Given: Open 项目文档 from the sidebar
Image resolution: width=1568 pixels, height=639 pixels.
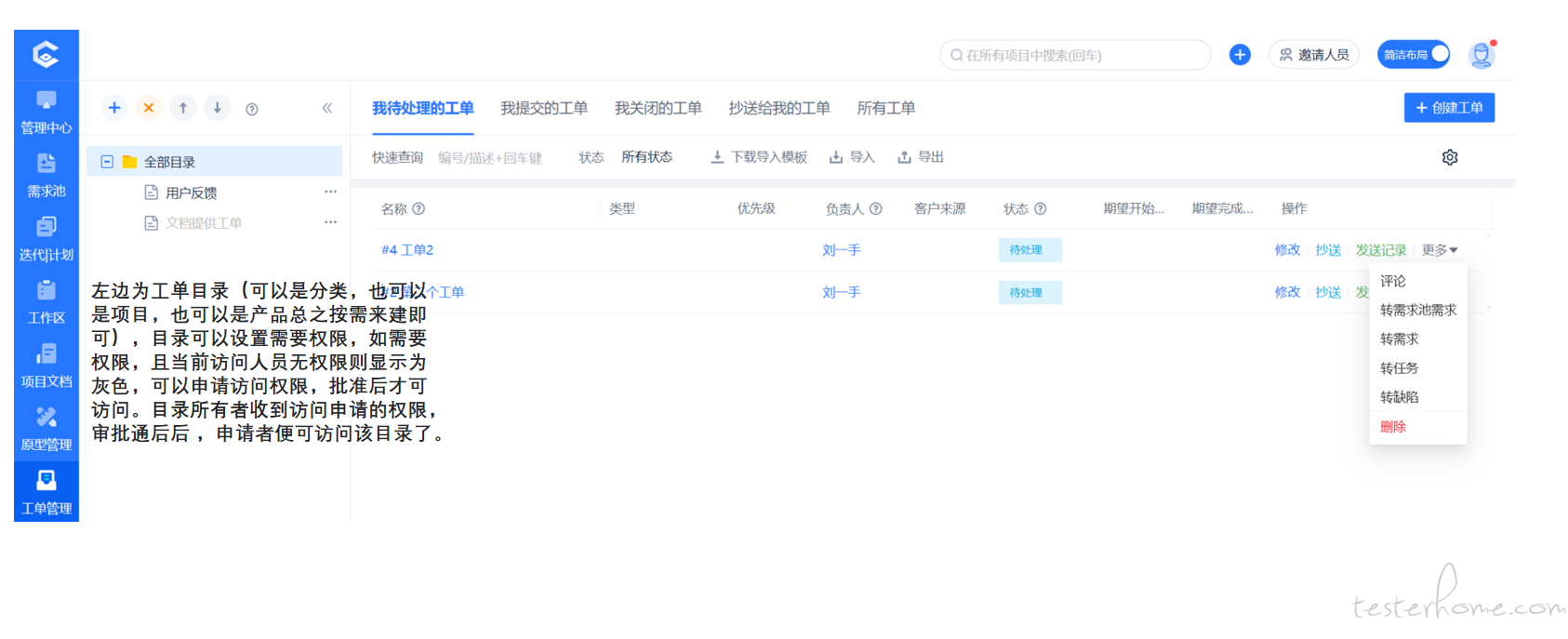Looking at the screenshot, I should 46,366.
